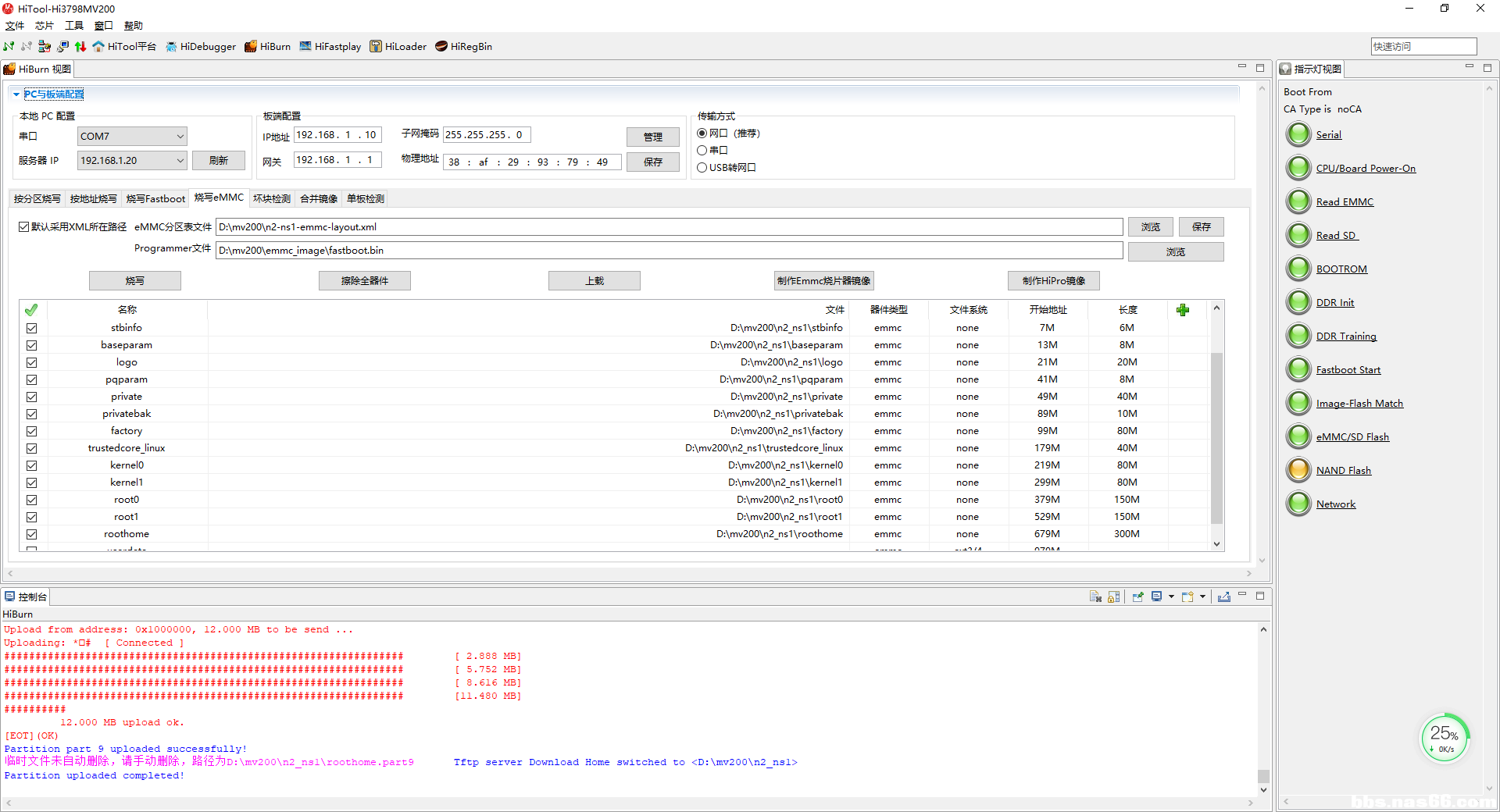
Task: Expand the server IP 192.168.1.20 dropdown
Action: tap(180, 161)
